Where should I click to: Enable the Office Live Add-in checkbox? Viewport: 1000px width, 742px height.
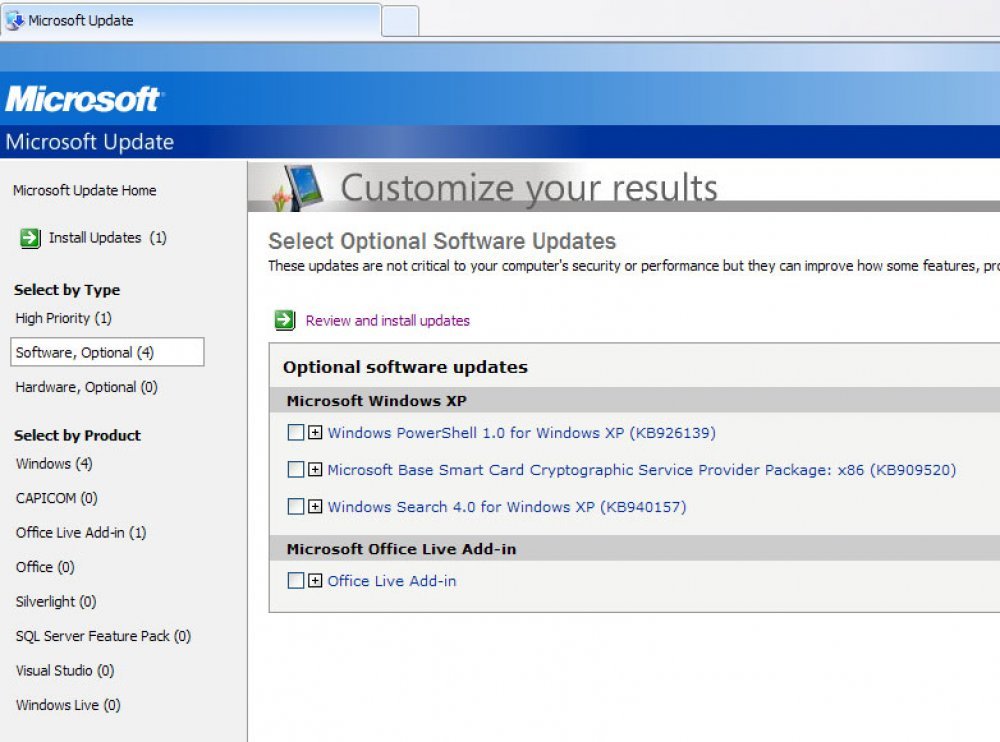click(296, 581)
